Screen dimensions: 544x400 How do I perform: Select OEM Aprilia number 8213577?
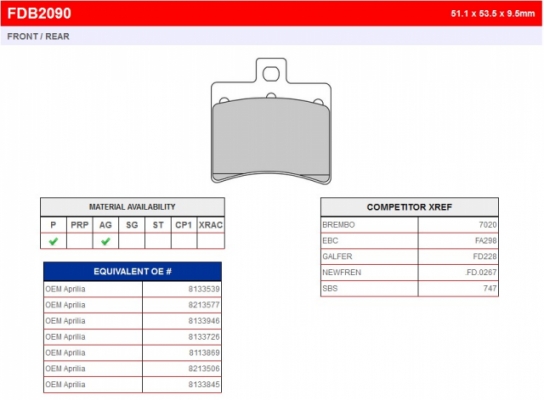[x=133, y=305]
